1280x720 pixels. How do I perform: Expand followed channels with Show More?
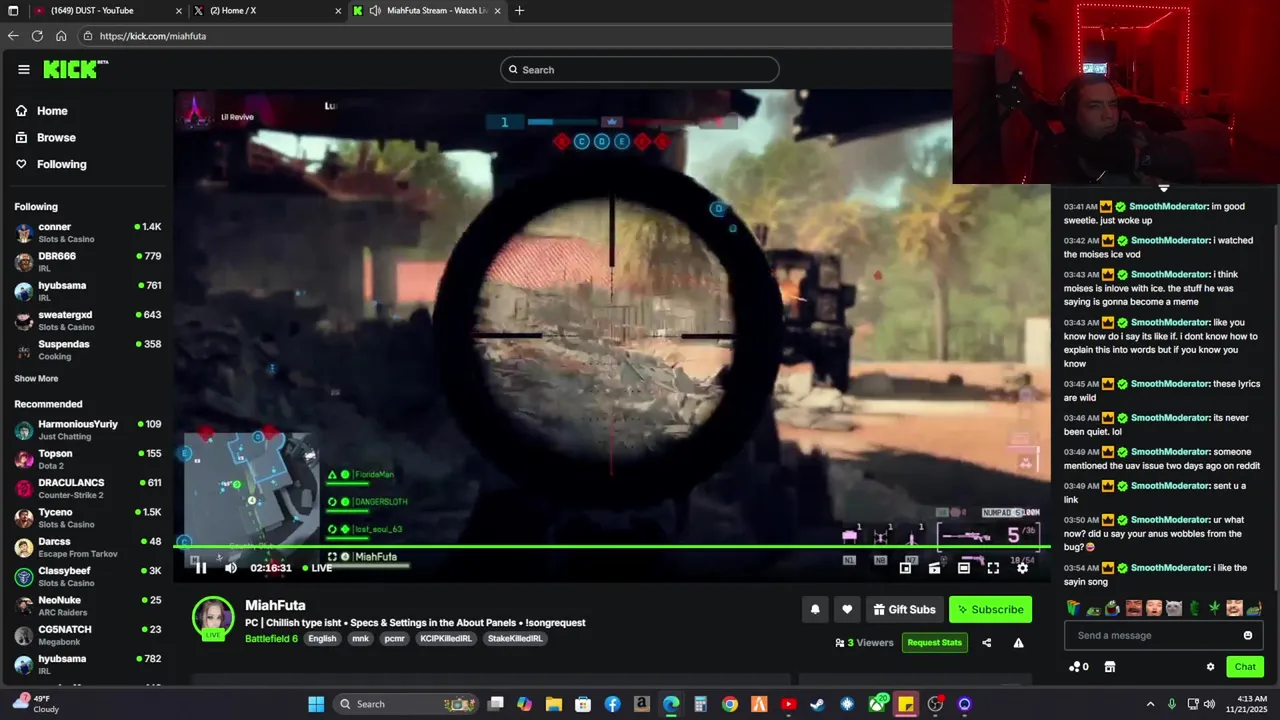coord(36,379)
